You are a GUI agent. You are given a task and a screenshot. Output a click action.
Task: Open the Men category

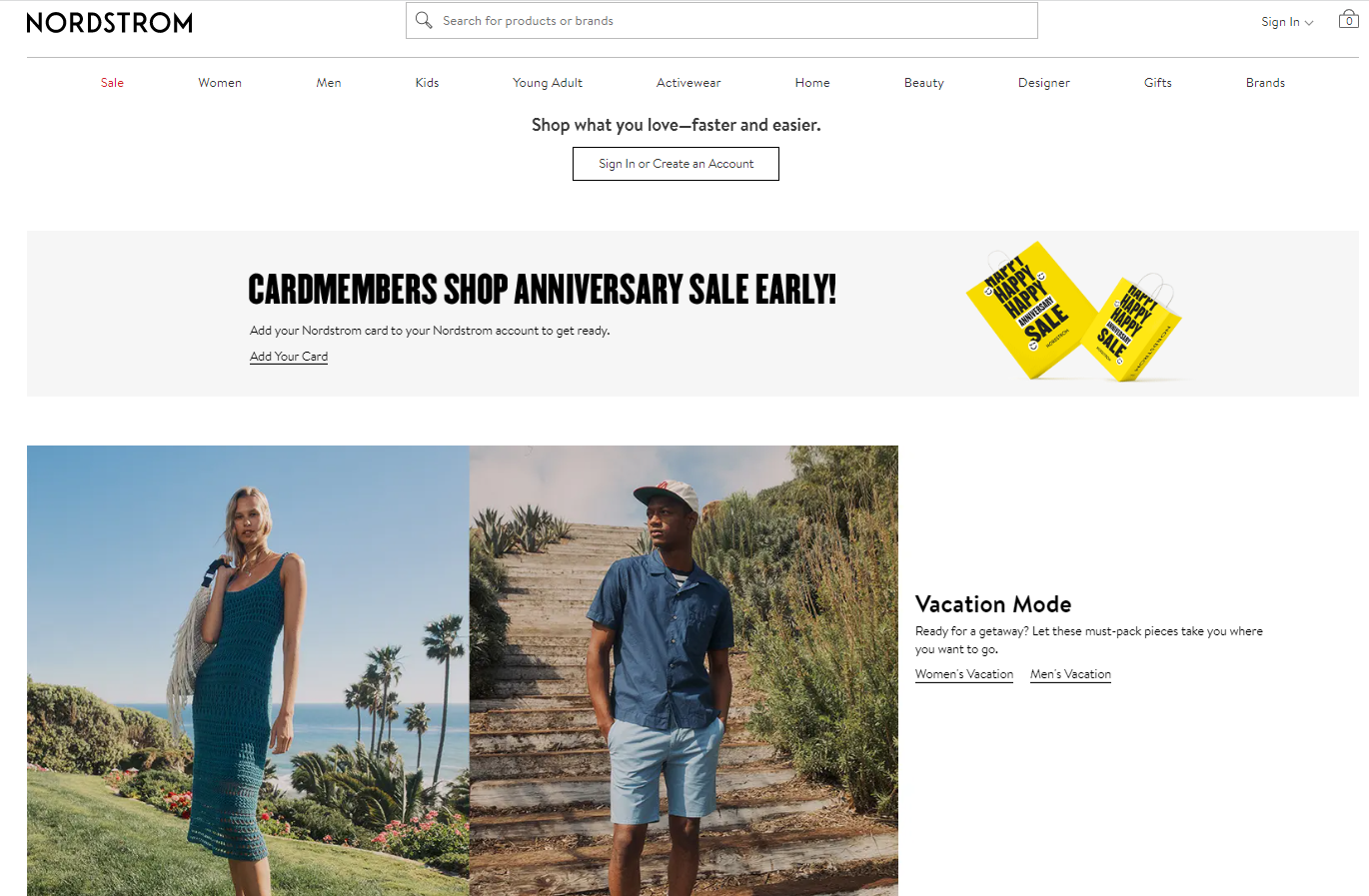(x=329, y=83)
